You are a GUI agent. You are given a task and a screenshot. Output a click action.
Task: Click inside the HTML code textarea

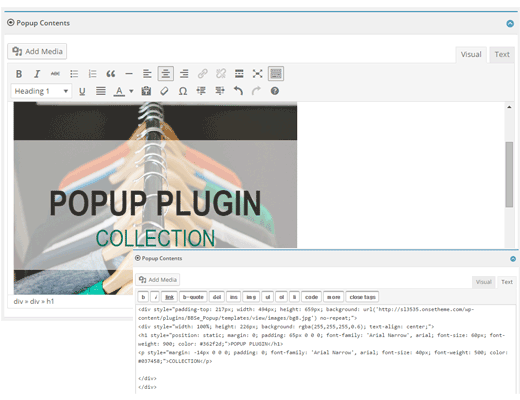pyautogui.click(x=325, y=349)
